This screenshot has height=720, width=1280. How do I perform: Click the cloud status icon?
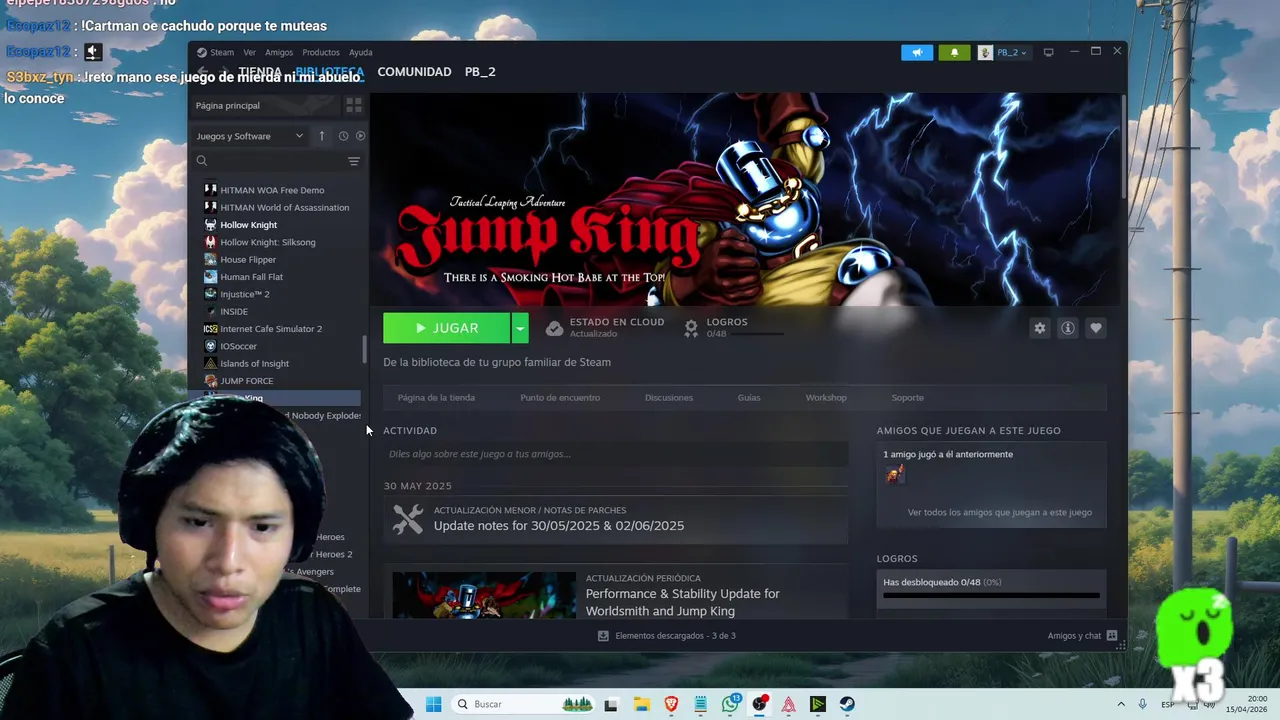[x=554, y=328]
